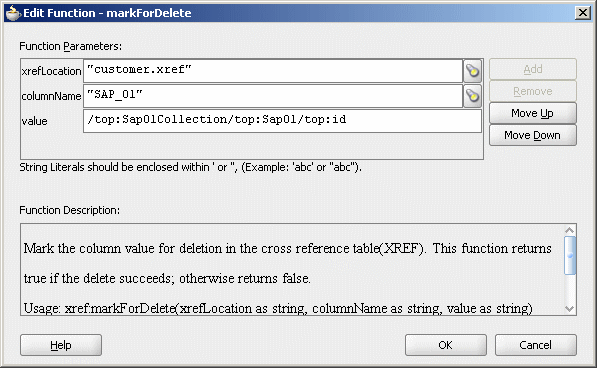Screen dimensions: 597x368
Task: Click the flashlight icon beside columnName field
Action: click(473, 96)
